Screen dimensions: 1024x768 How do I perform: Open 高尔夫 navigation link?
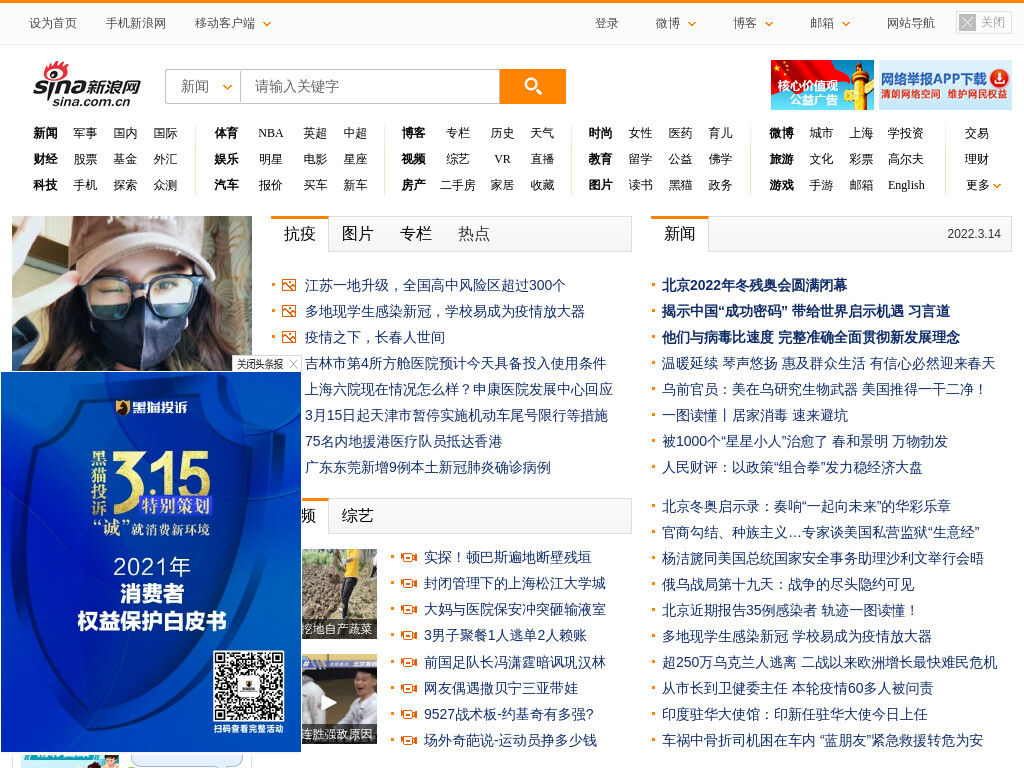pyautogui.click(x=906, y=159)
